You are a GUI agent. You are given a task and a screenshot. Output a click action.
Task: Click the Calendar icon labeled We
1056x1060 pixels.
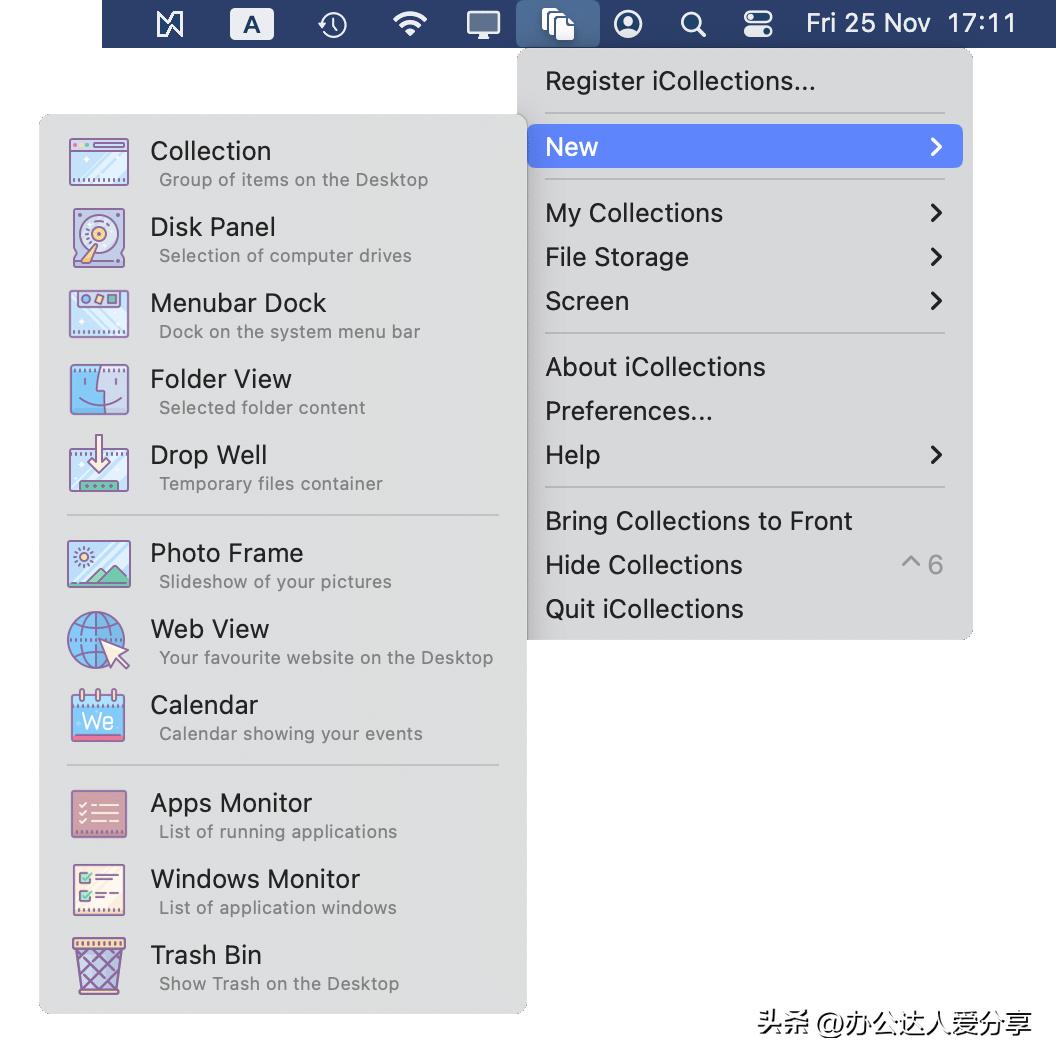click(x=98, y=715)
